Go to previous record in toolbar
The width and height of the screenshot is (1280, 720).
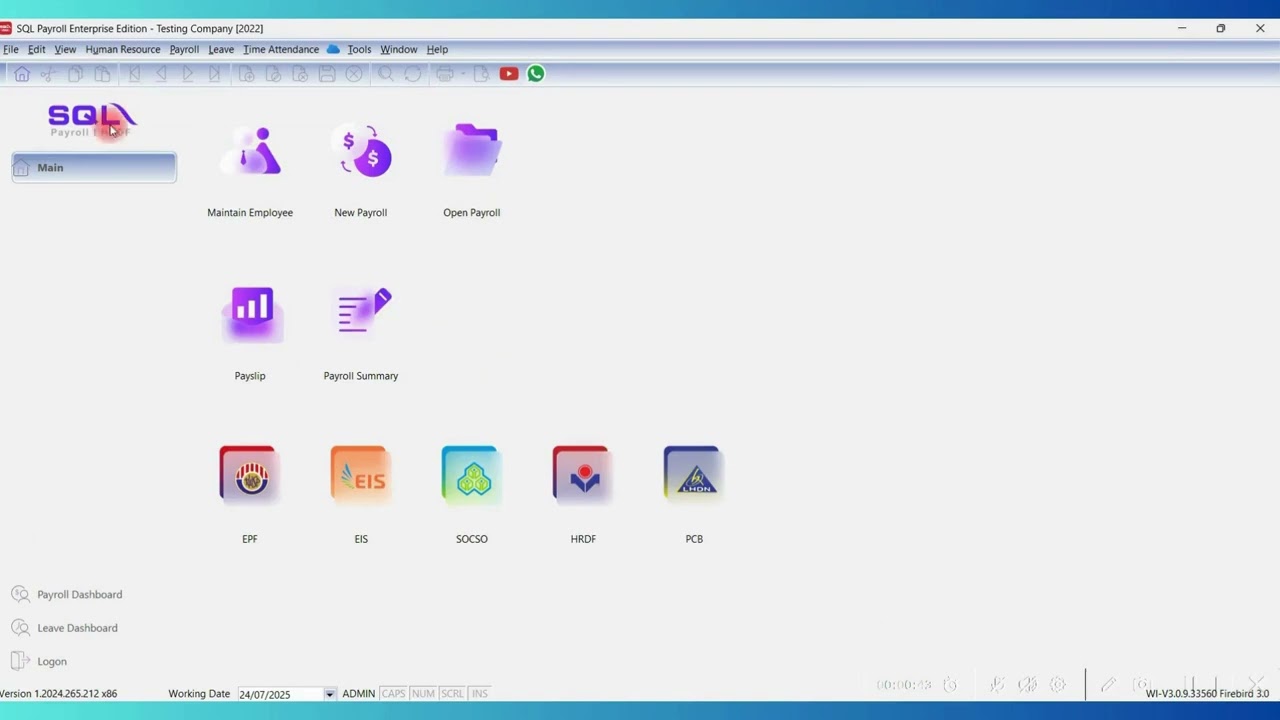coord(161,74)
